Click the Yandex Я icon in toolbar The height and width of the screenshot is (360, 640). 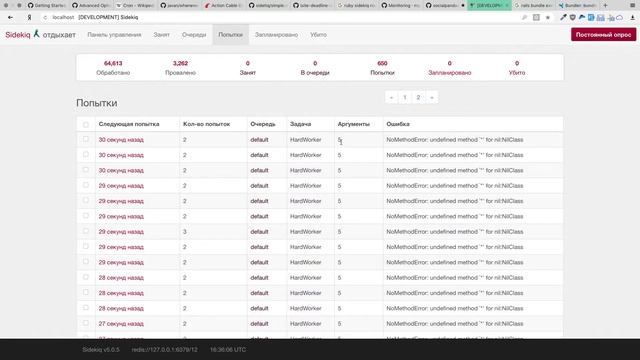point(29,18)
